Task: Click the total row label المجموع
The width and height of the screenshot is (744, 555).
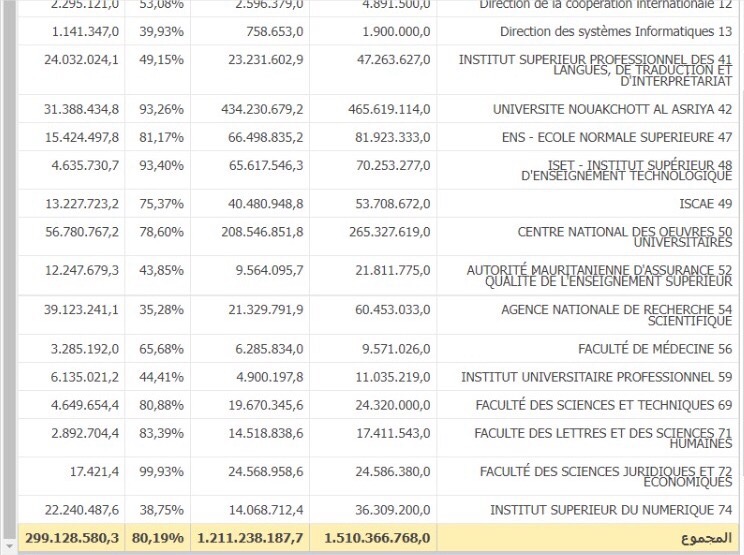Action: click(x=707, y=538)
